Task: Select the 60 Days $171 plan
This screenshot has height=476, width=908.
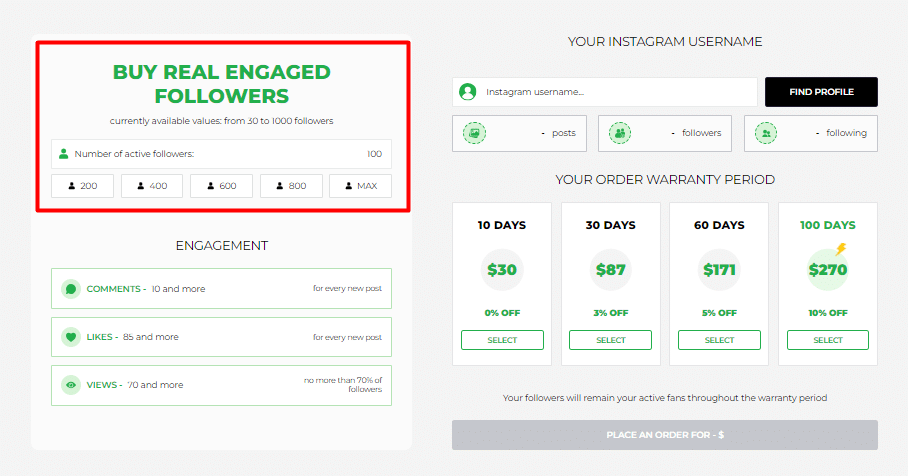Action: pyautogui.click(x=719, y=340)
